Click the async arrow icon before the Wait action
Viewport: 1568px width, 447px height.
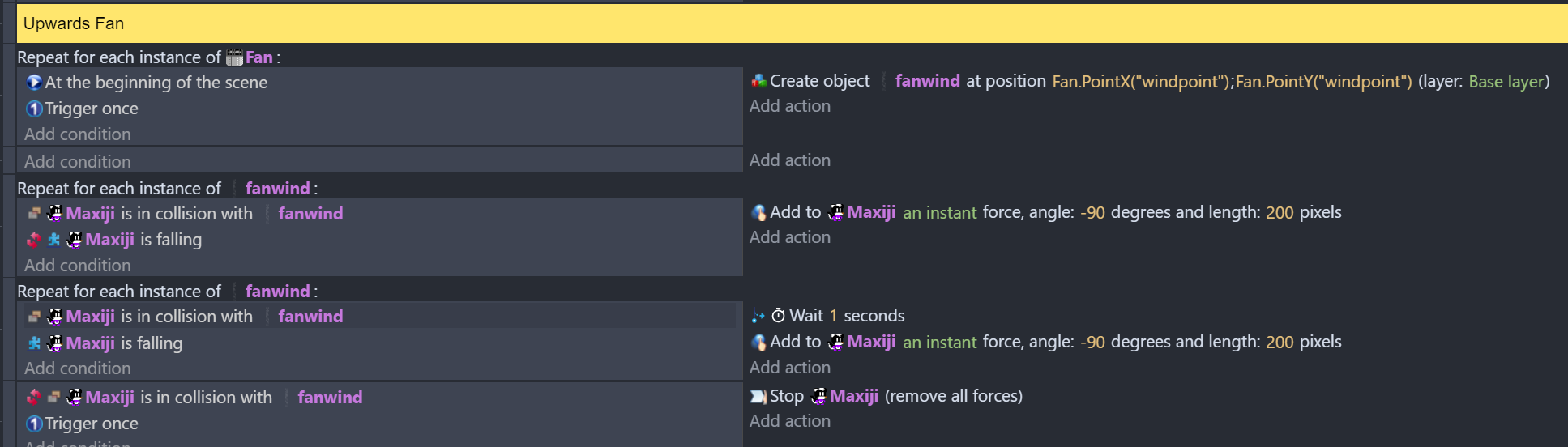pos(758,316)
